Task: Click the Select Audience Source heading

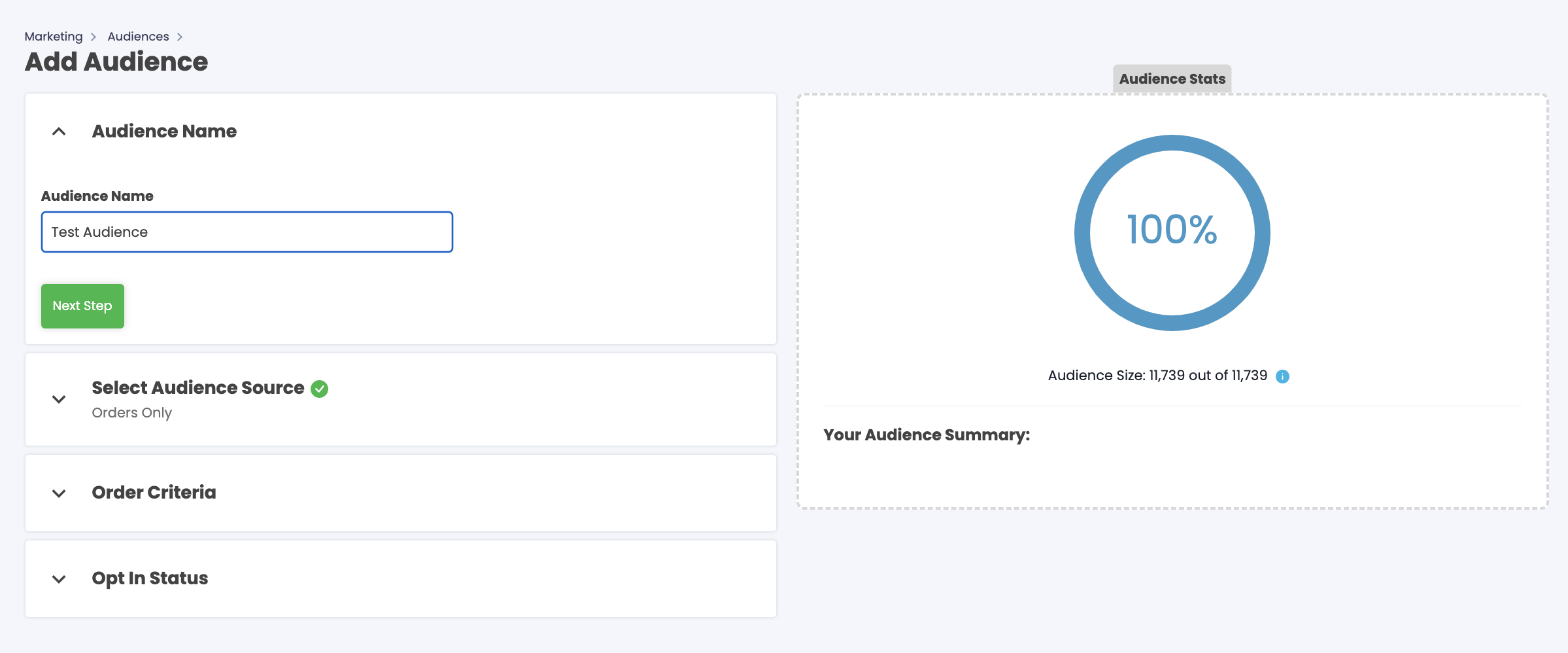Action: [197, 387]
